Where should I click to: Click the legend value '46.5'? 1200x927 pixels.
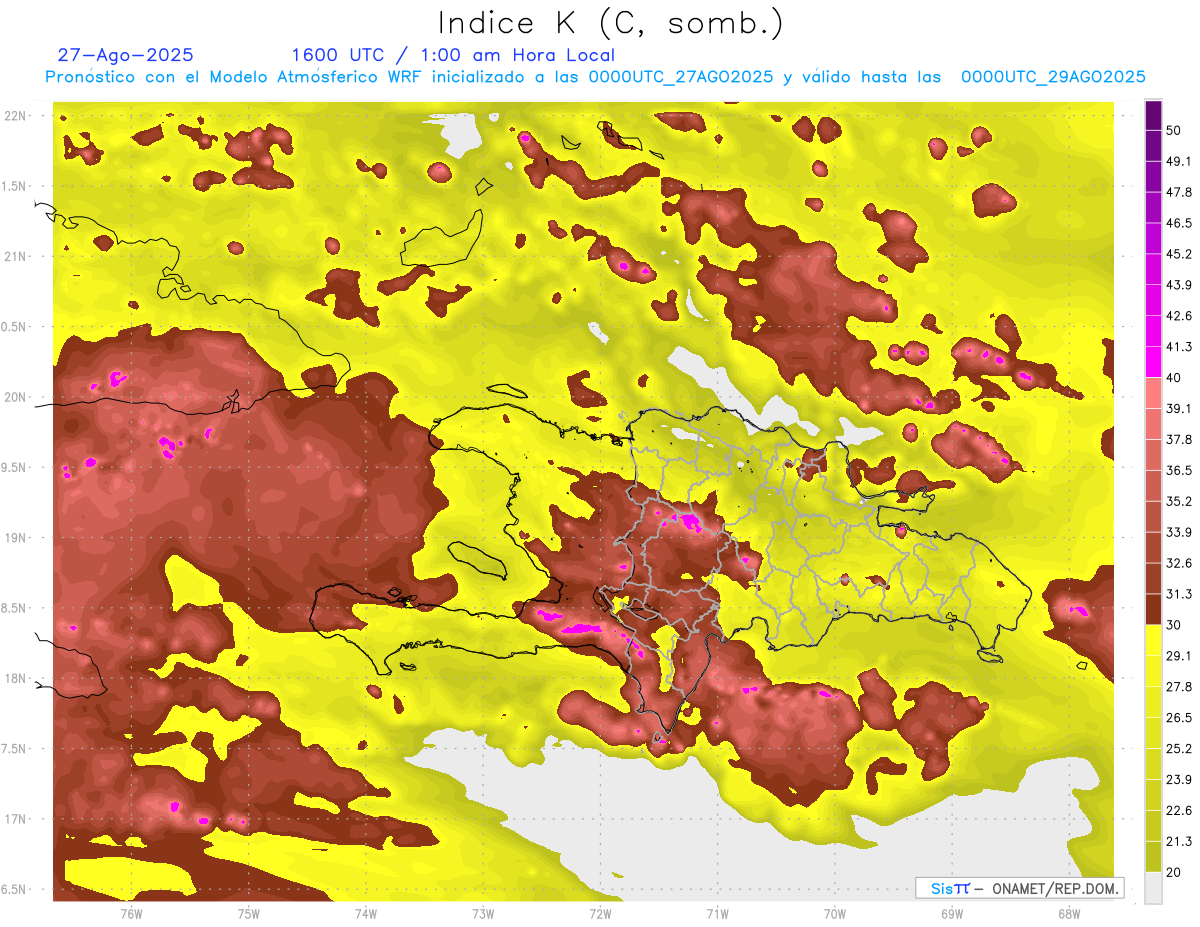pos(1179,224)
